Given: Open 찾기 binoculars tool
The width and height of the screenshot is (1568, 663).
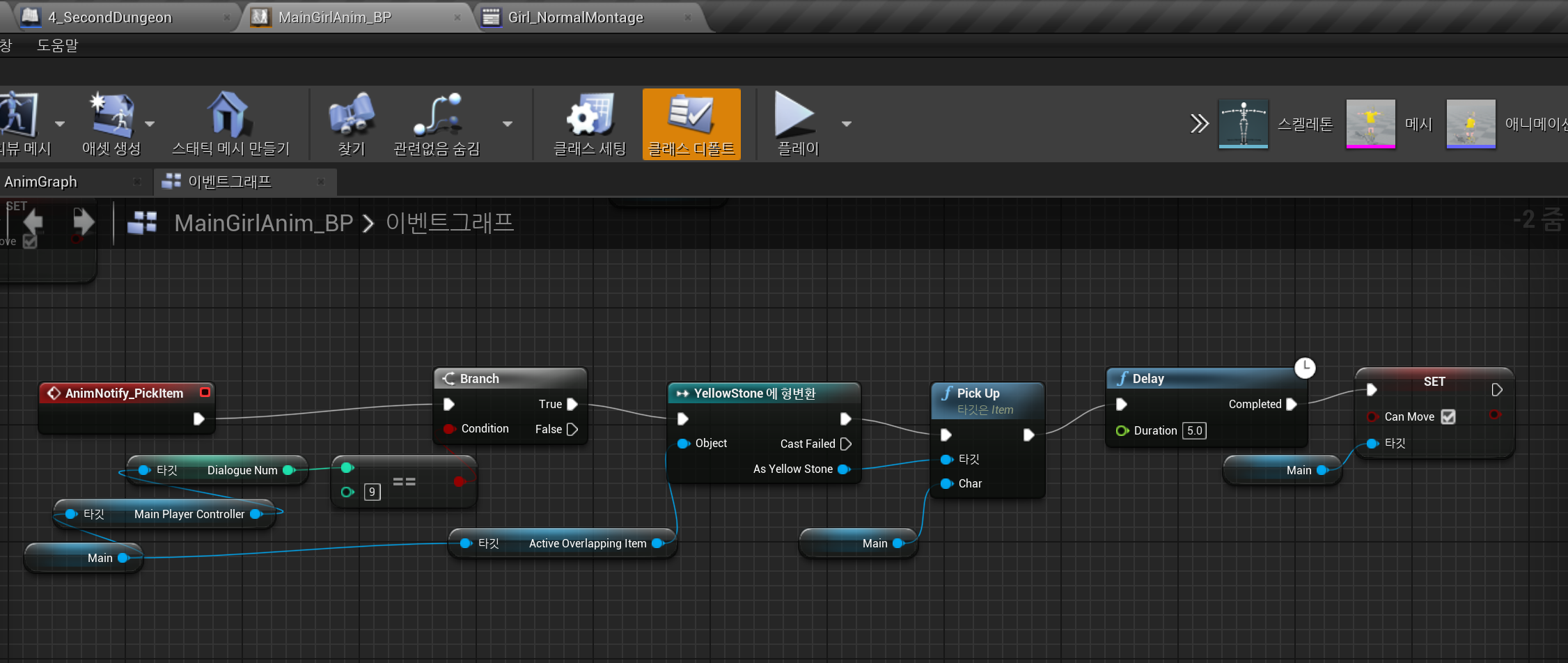Looking at the screenshot, I should coord(352,115).
